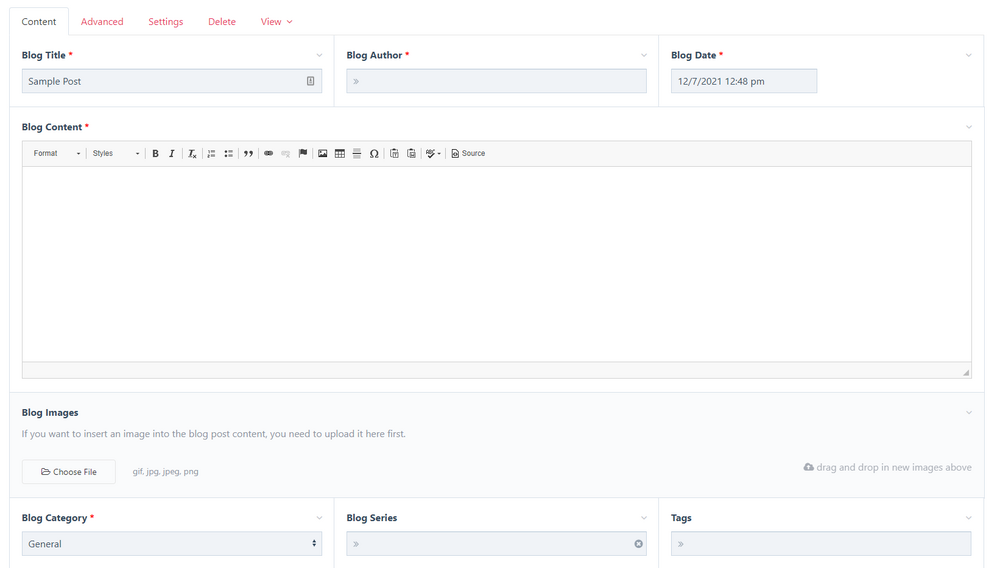Click the Choose File button

tap(69, 472)
